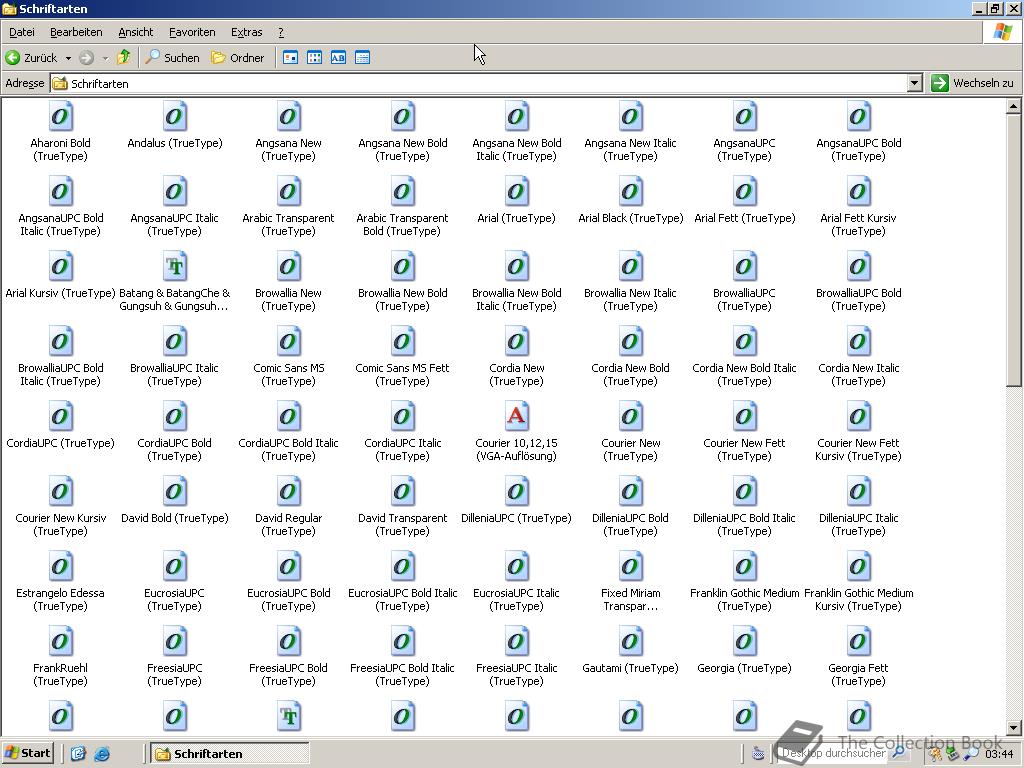Select the DilleniaUPC Italic font icon
The width and height of the screenshot is (1024, 768).
point(858,493)
